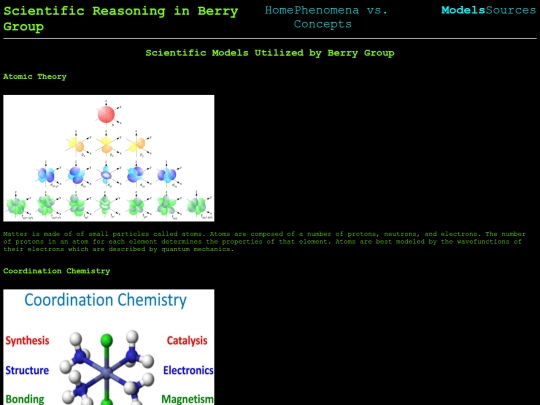Click the Coordination Chemistry section heading
540x405 pixels.
coord(57,271)
